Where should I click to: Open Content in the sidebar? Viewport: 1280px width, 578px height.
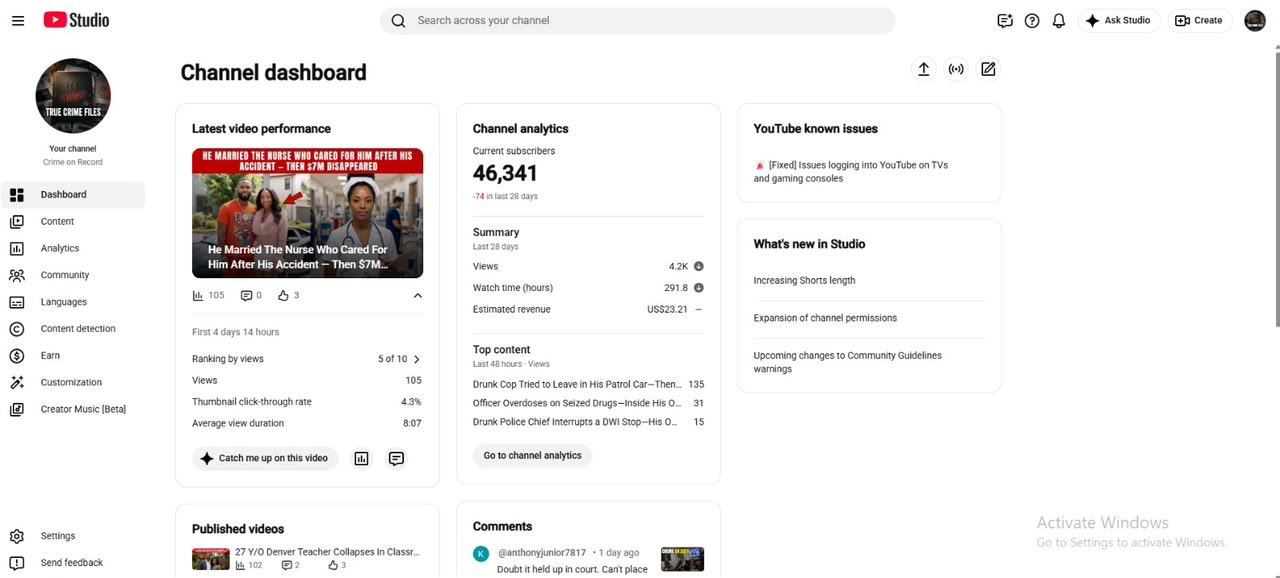[x=73, y=222]
